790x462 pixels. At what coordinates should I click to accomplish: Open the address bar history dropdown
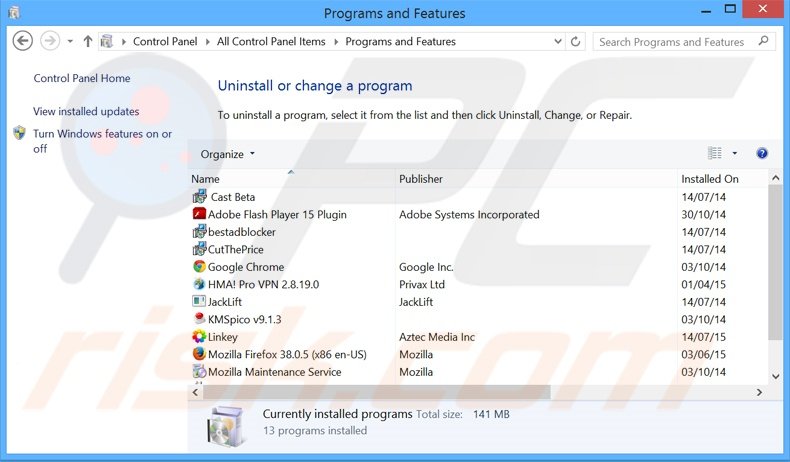point(558,41)
